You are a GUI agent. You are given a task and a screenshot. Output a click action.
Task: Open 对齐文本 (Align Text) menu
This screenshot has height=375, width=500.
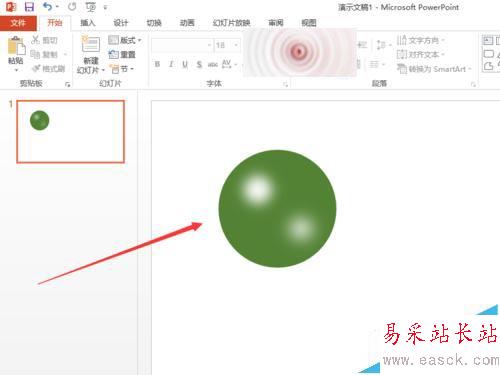point(421,54)
